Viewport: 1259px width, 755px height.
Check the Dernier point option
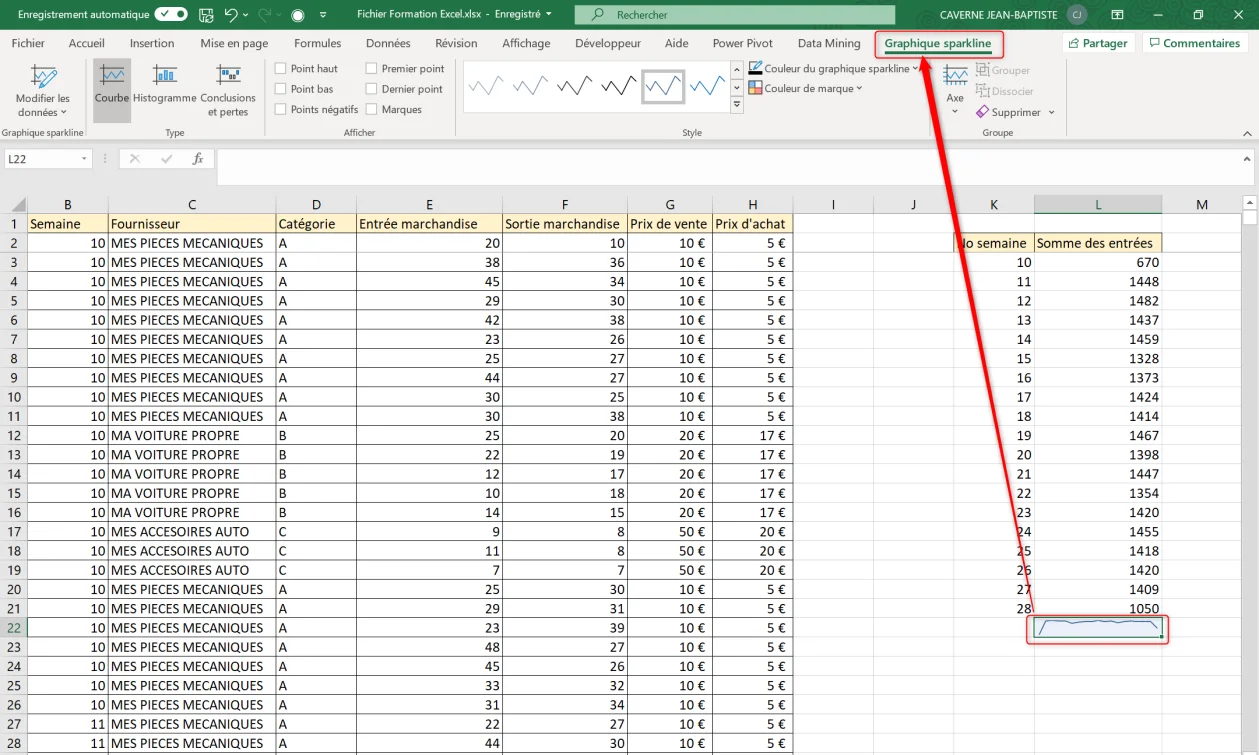[x=372, y=89]
